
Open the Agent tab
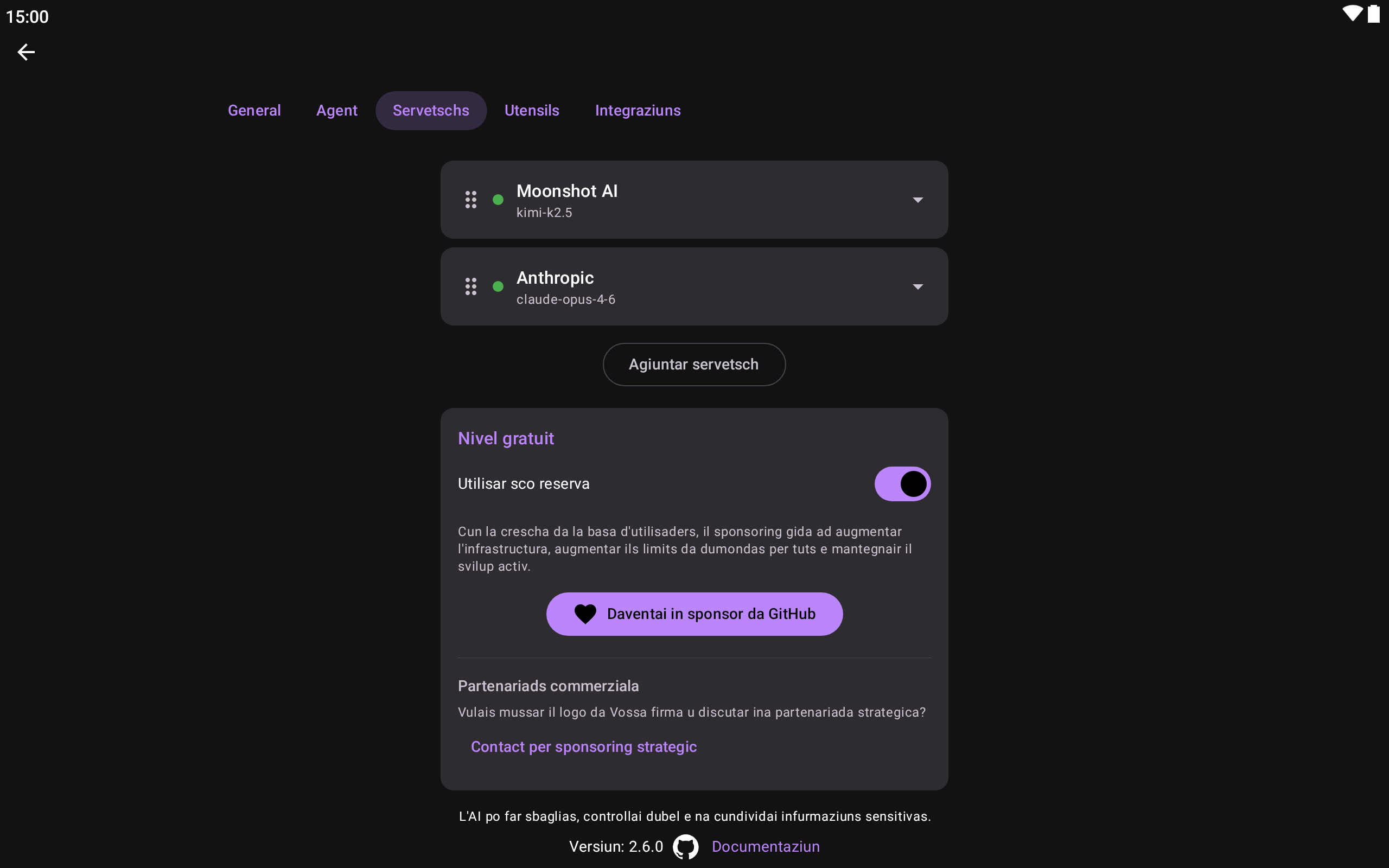pyautogui.click(x=337, y=110)
